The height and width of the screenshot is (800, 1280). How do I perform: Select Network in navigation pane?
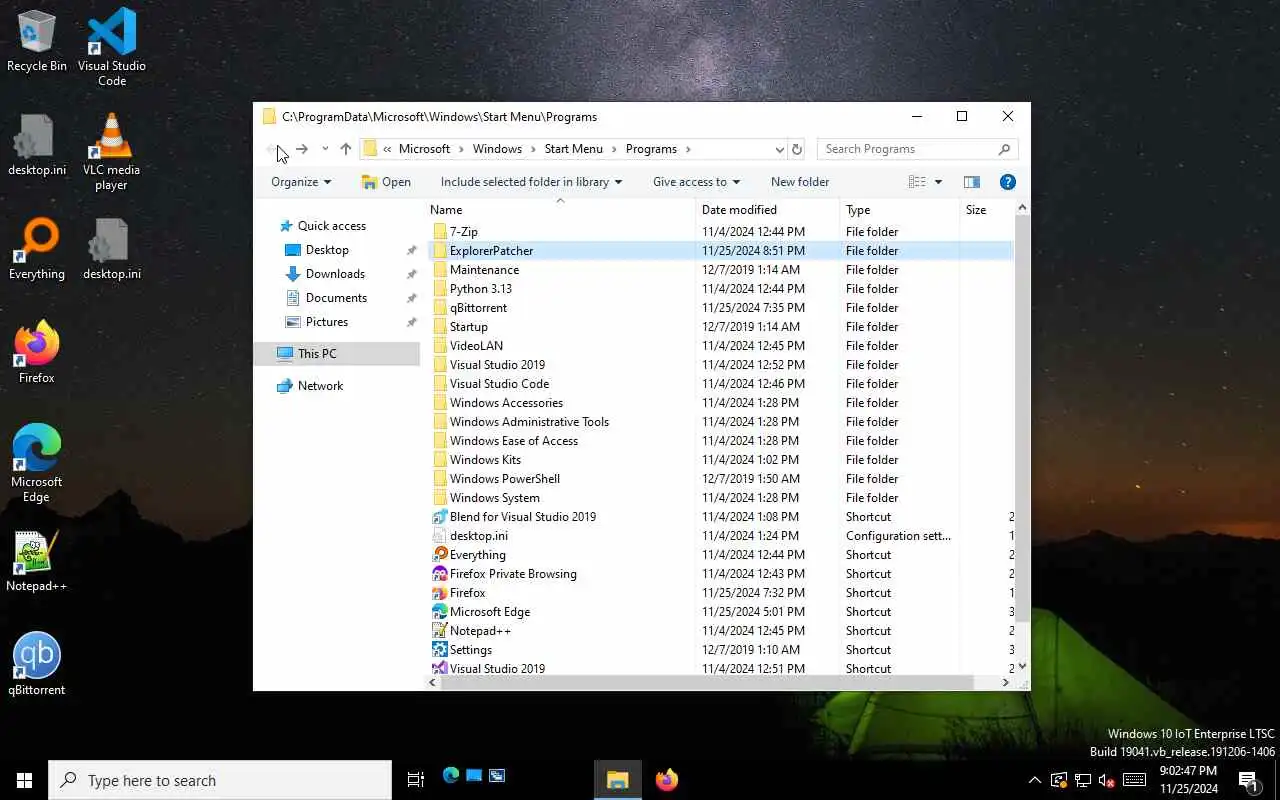click(320, 386)
